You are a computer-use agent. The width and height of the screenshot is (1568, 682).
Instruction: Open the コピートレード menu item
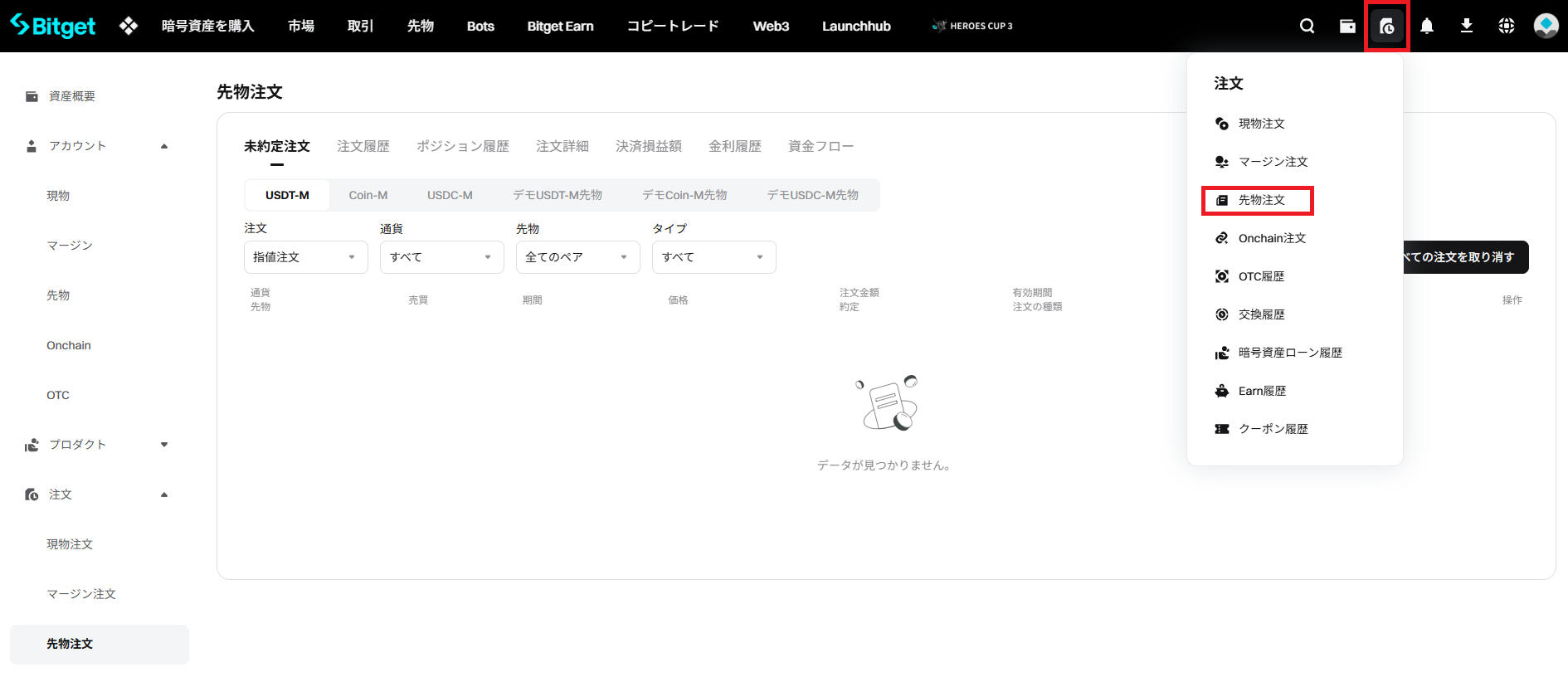pyautogui.click(x=673, y=26)
